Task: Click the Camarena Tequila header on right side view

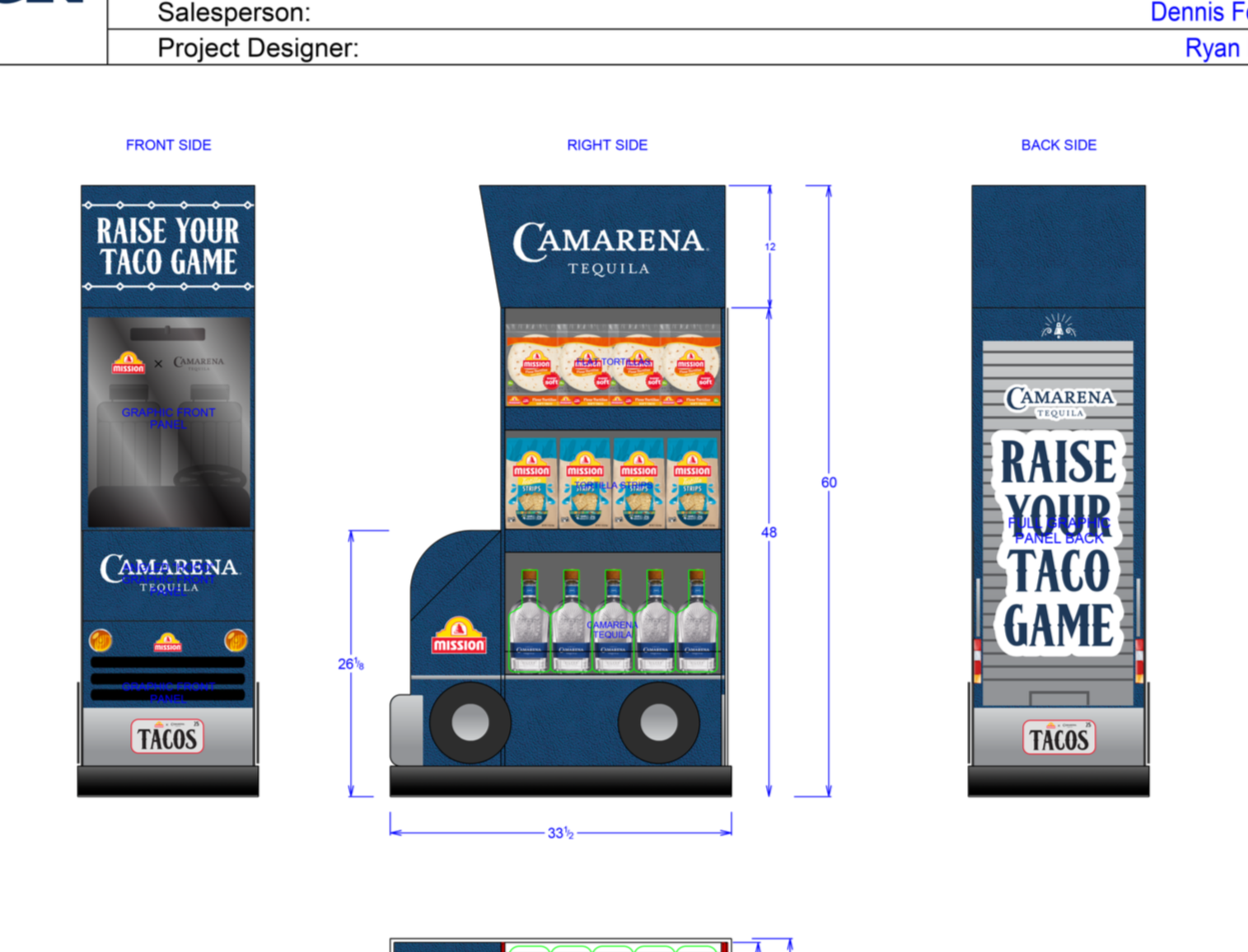Action: pos(610,249)
